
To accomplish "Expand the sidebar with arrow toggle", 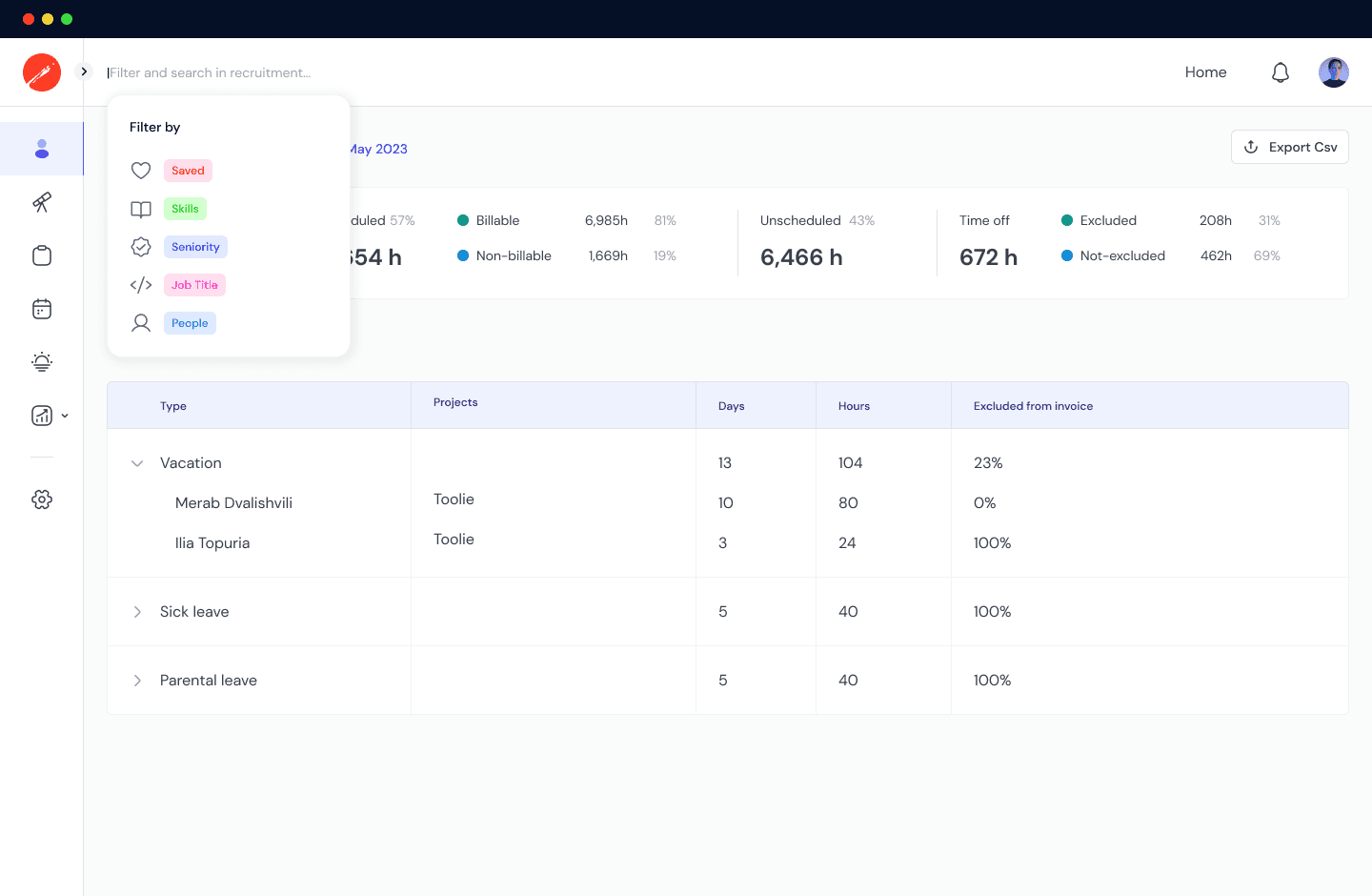I will pos(84,71).
